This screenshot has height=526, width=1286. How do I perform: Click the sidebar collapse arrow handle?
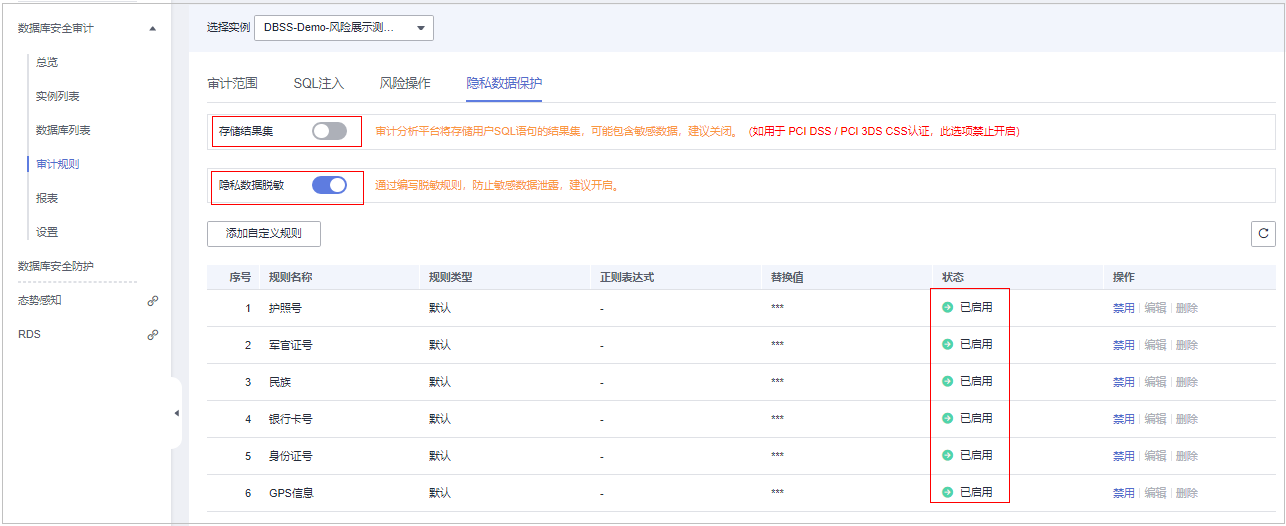click(x=177, y=413)
